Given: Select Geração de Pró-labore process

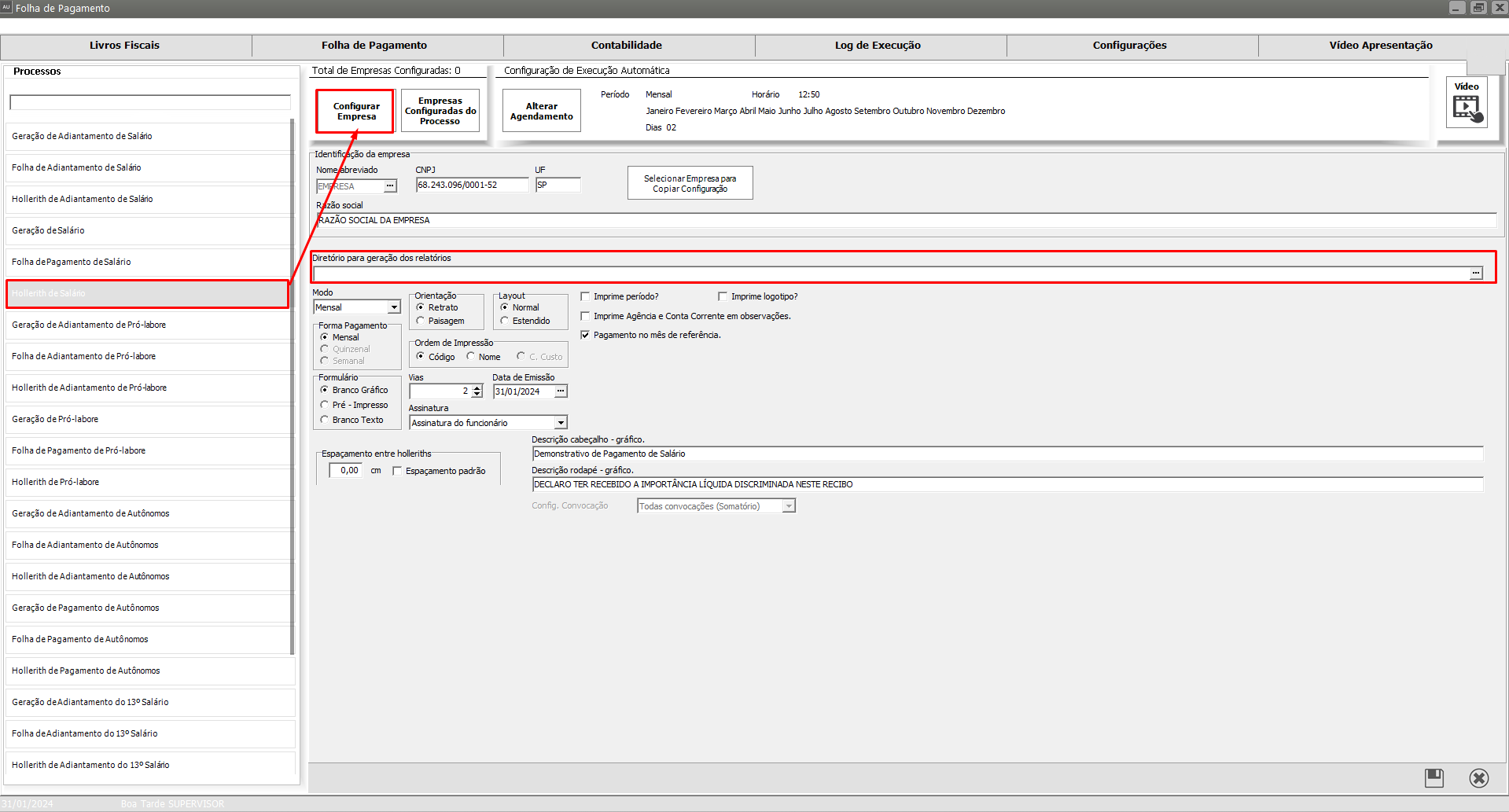Looking at the screenshot, I should pos(149,419).
